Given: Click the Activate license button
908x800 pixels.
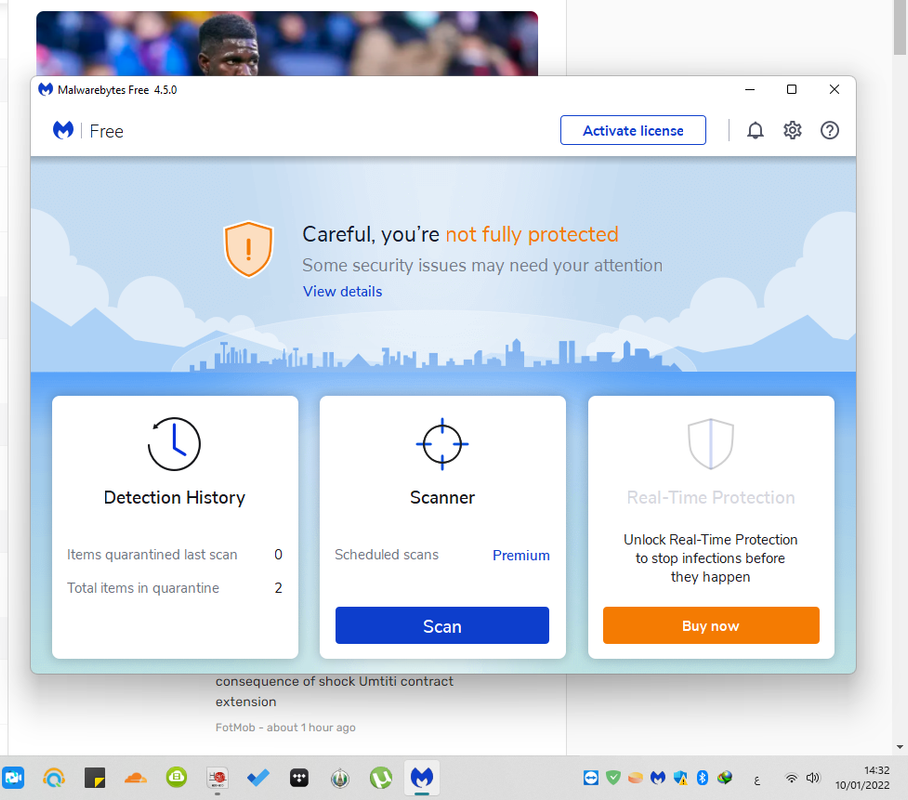Looking at the screenshot, I should point(633,130).
